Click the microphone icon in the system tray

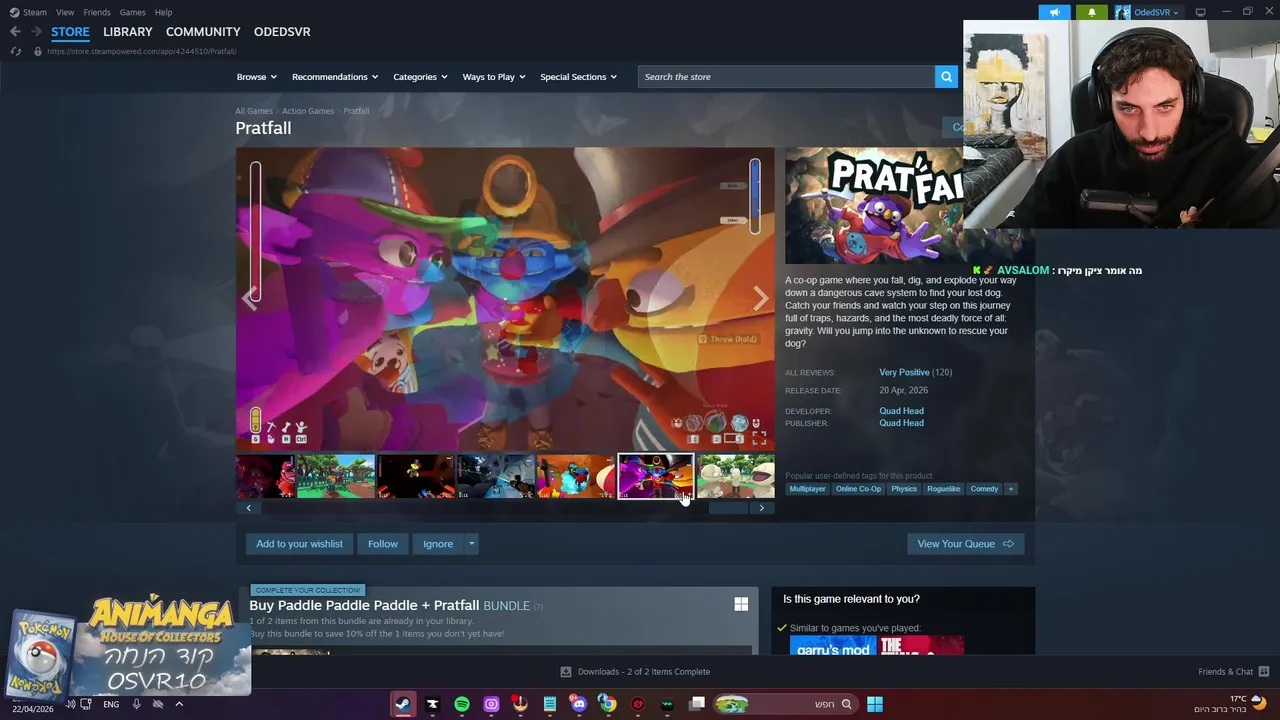pyautogui.click(x=137, y=704)
